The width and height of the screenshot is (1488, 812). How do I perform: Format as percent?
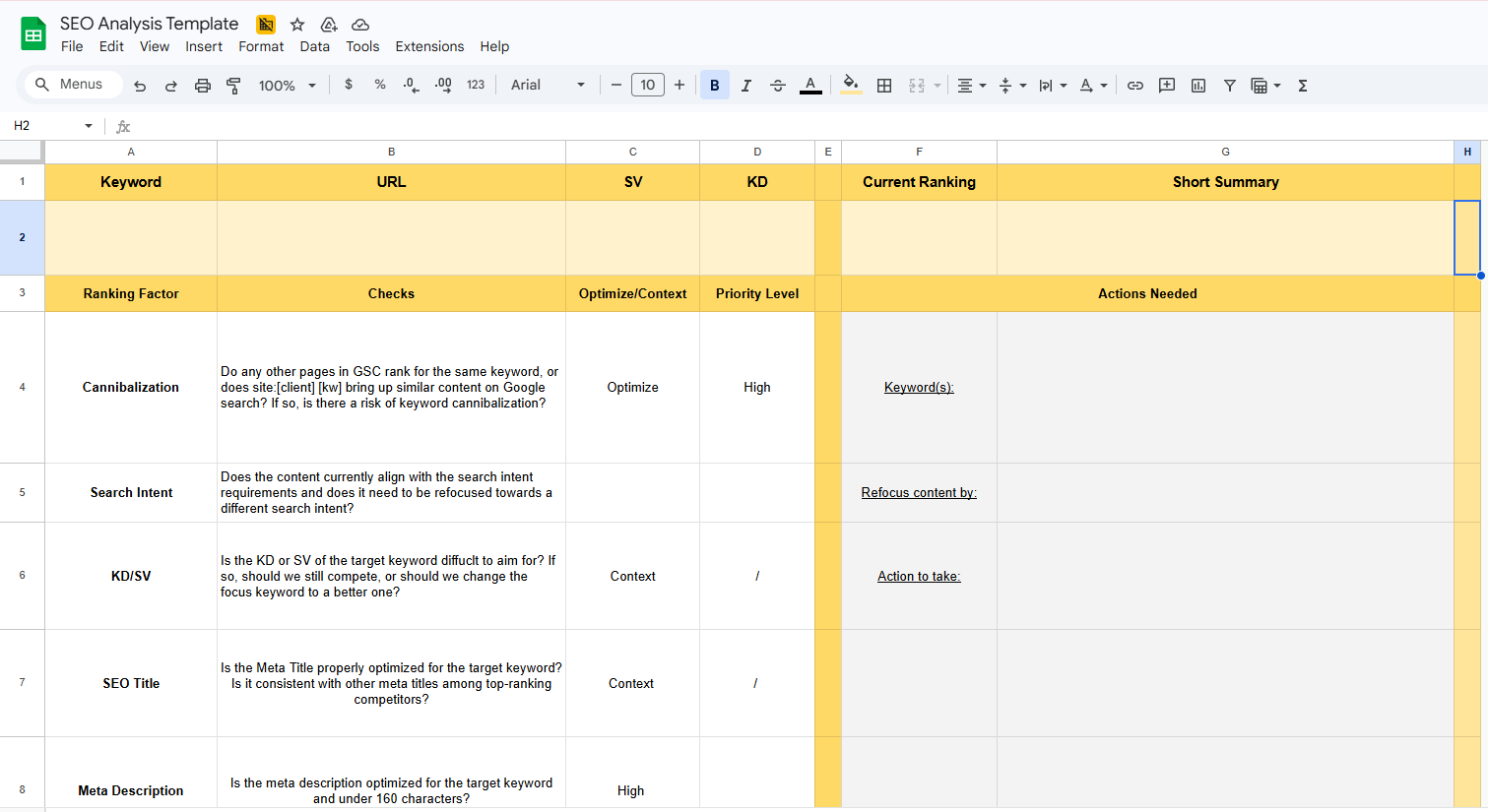(x=380, y=85)
